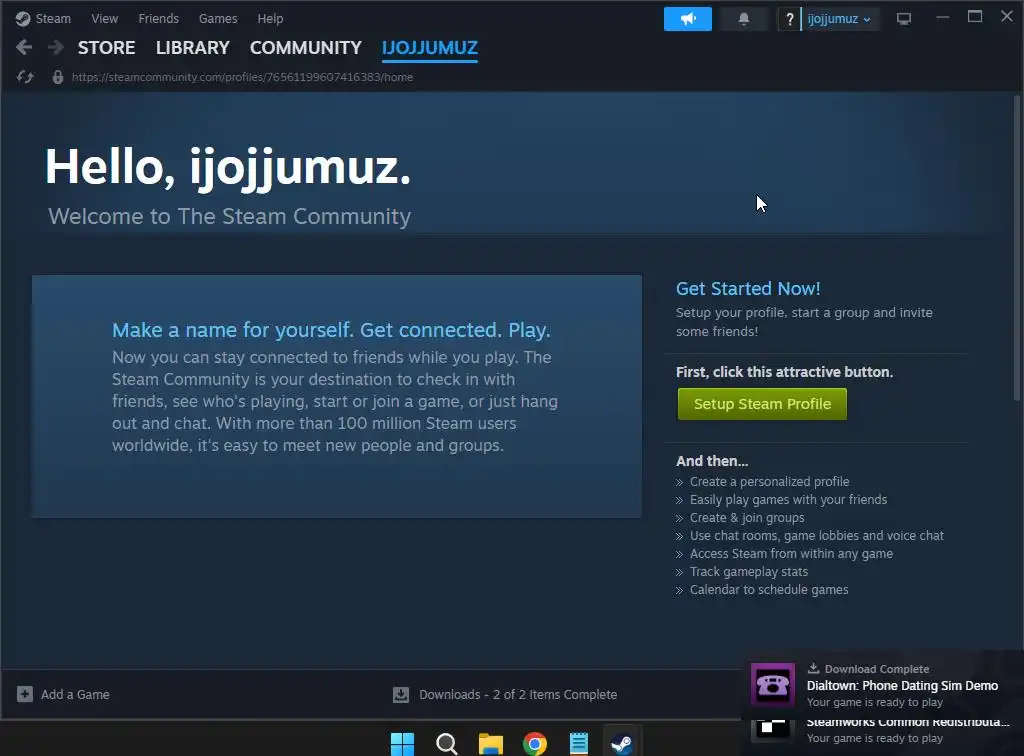The height and width of the screenshot is (756, 1024).
Task: Go forward with the right arrow
Action: pos(56,47)
